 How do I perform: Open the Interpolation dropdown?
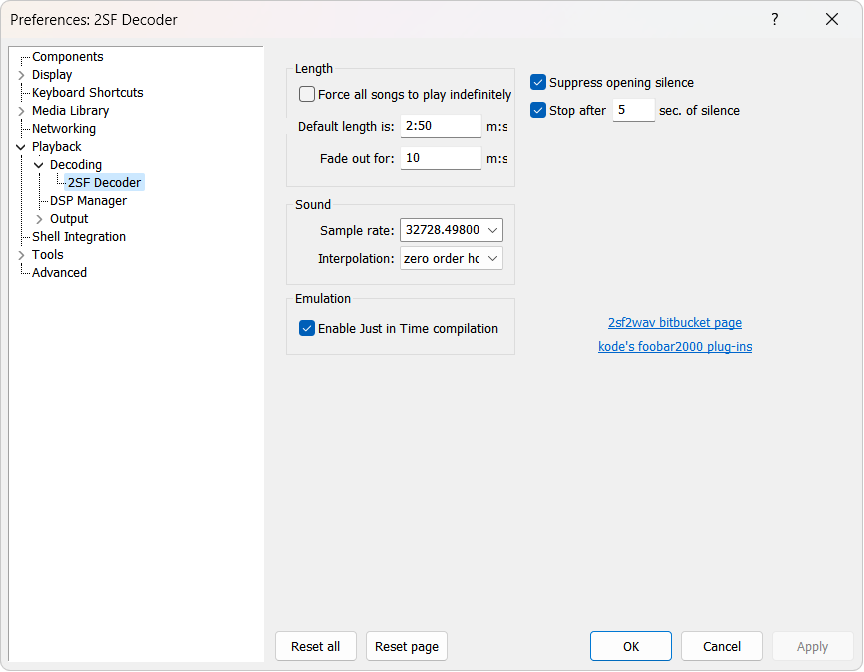451,259
